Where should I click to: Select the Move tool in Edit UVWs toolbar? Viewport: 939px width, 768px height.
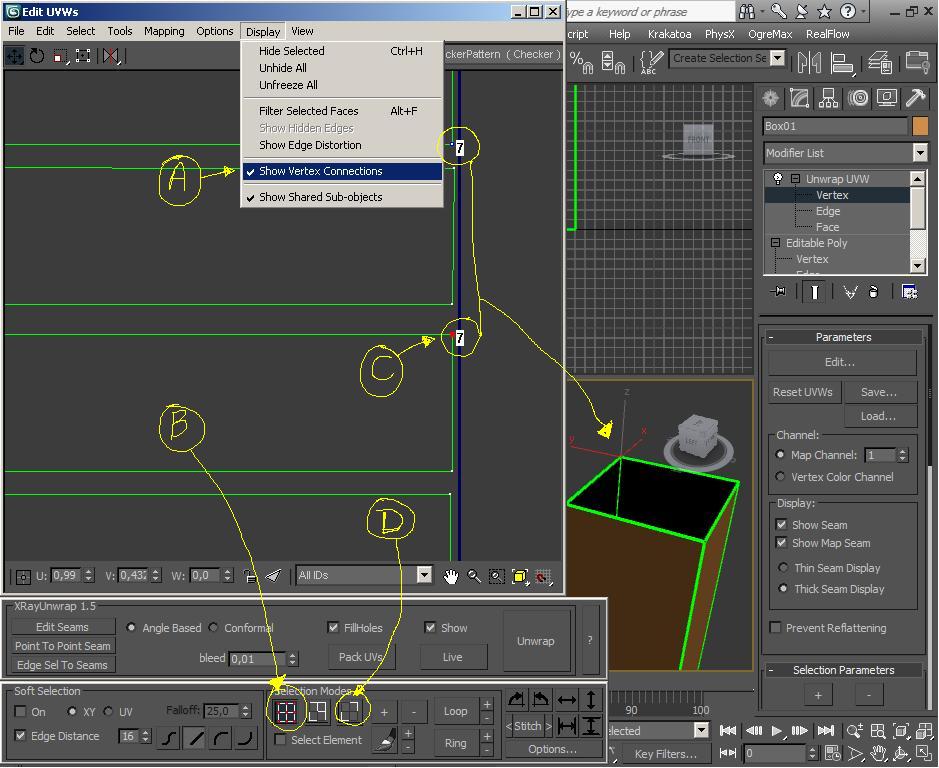pyautogui.click(x=14, y=56)
